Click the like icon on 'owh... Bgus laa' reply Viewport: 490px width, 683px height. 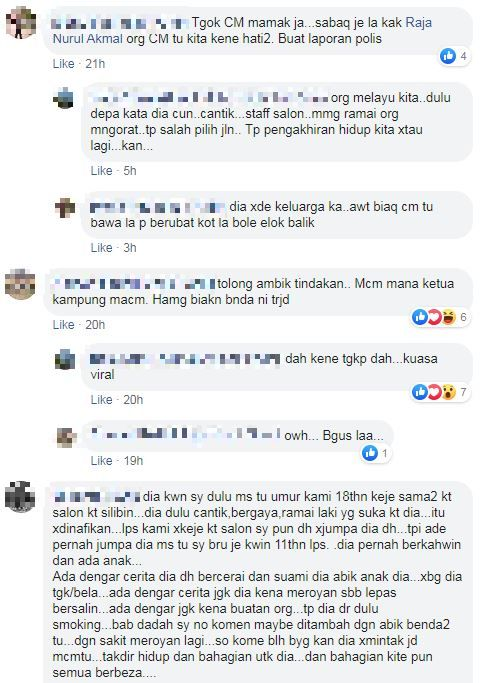pyautogui.click(x=370, y=453)
